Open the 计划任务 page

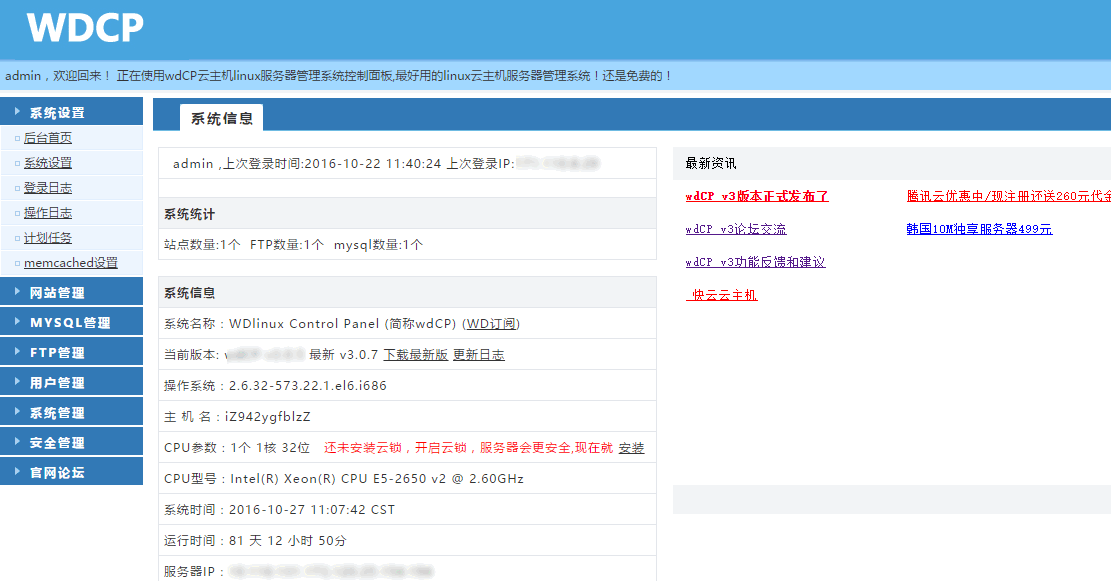[x=48, y=238]
